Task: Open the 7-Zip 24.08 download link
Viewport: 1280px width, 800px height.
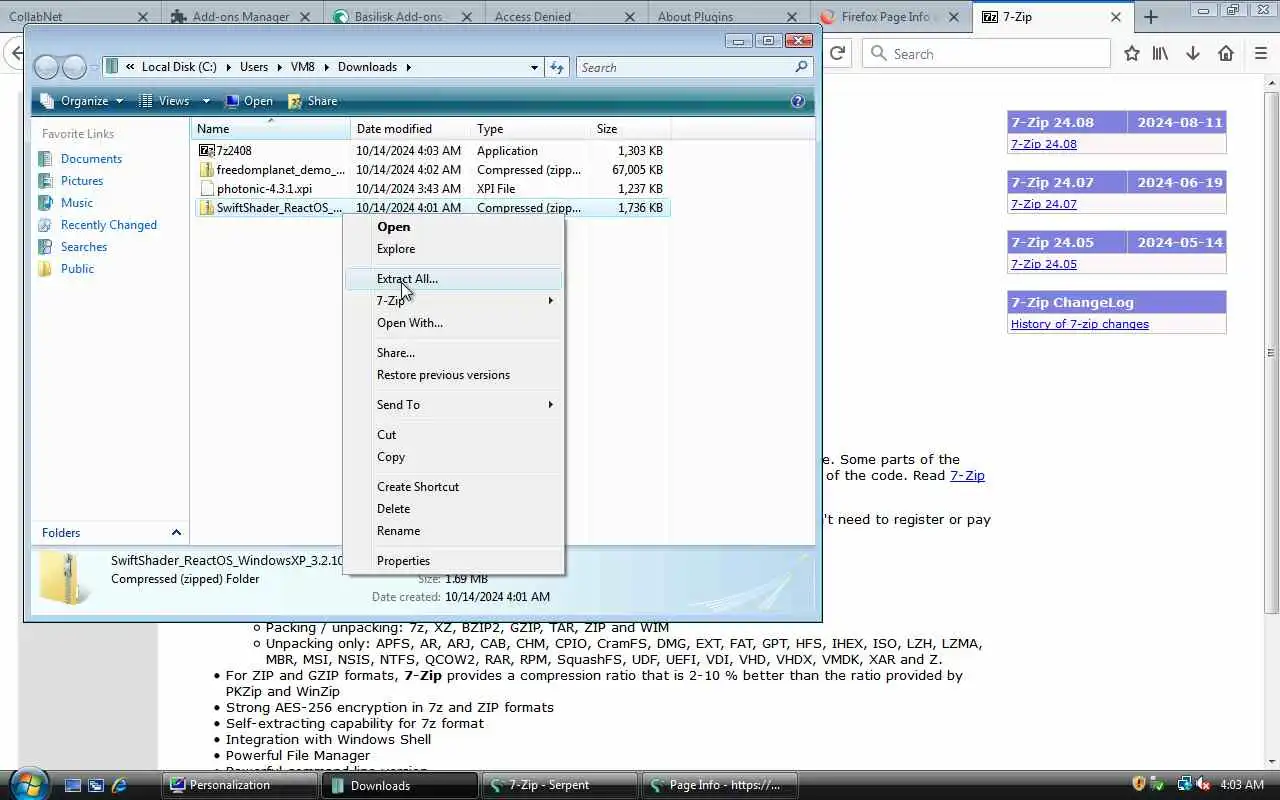Action: click(x=1043, y=144)
